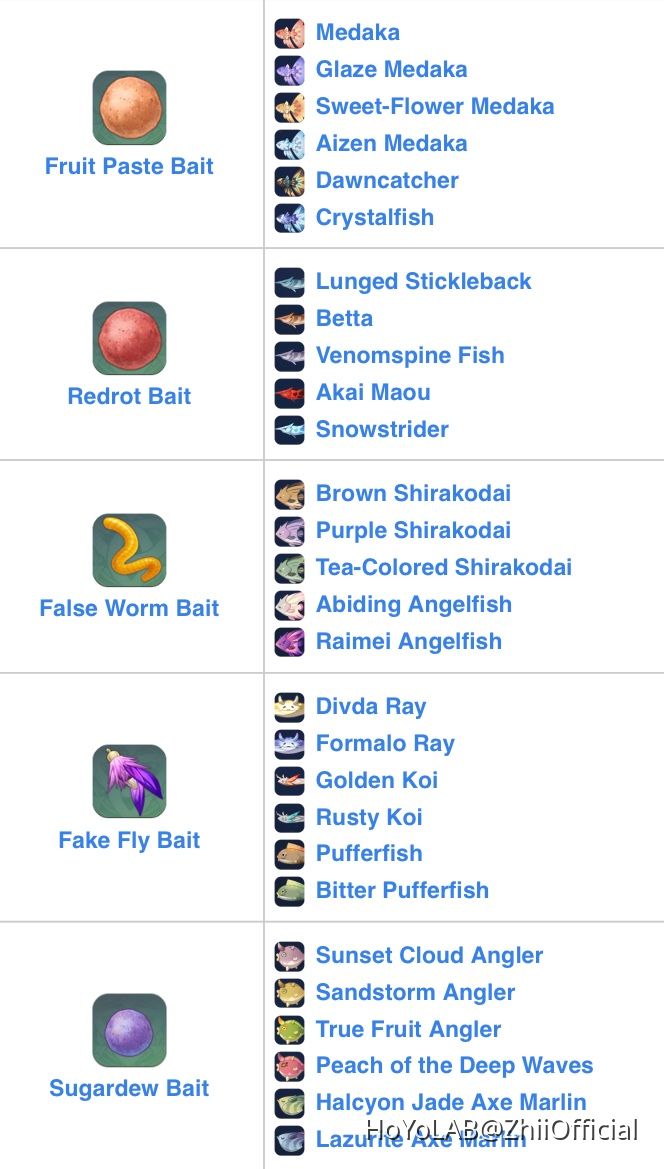Select the Raimei Angelfish icon

(290, 641)
